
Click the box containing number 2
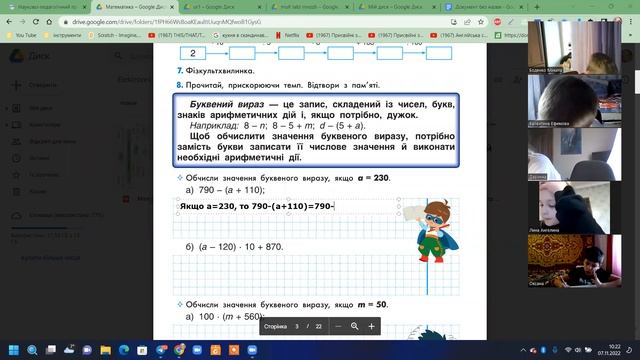193,53
